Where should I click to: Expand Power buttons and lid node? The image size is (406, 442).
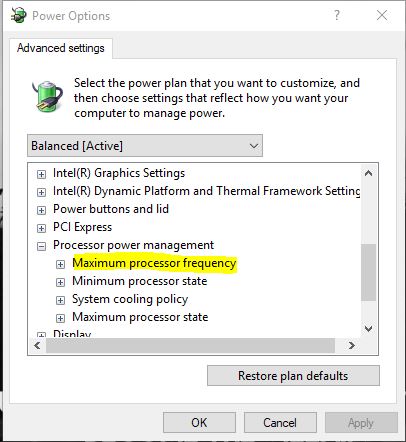(41, 210)
